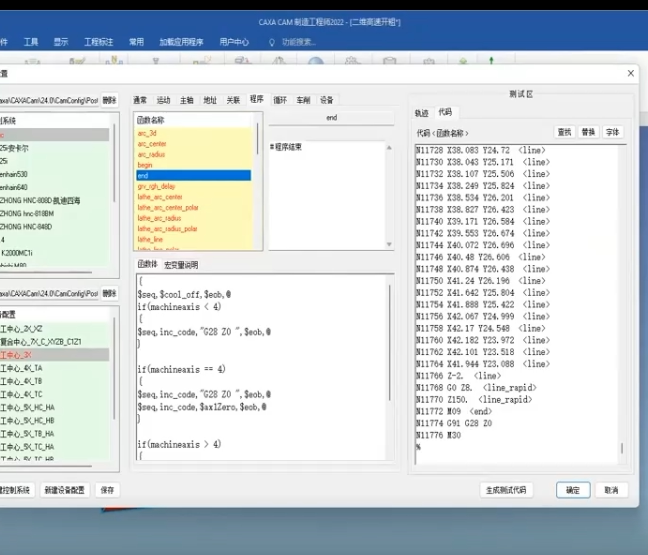Click the test code area scrollbar
Screen dimensions: 648x555
(622, 448)
